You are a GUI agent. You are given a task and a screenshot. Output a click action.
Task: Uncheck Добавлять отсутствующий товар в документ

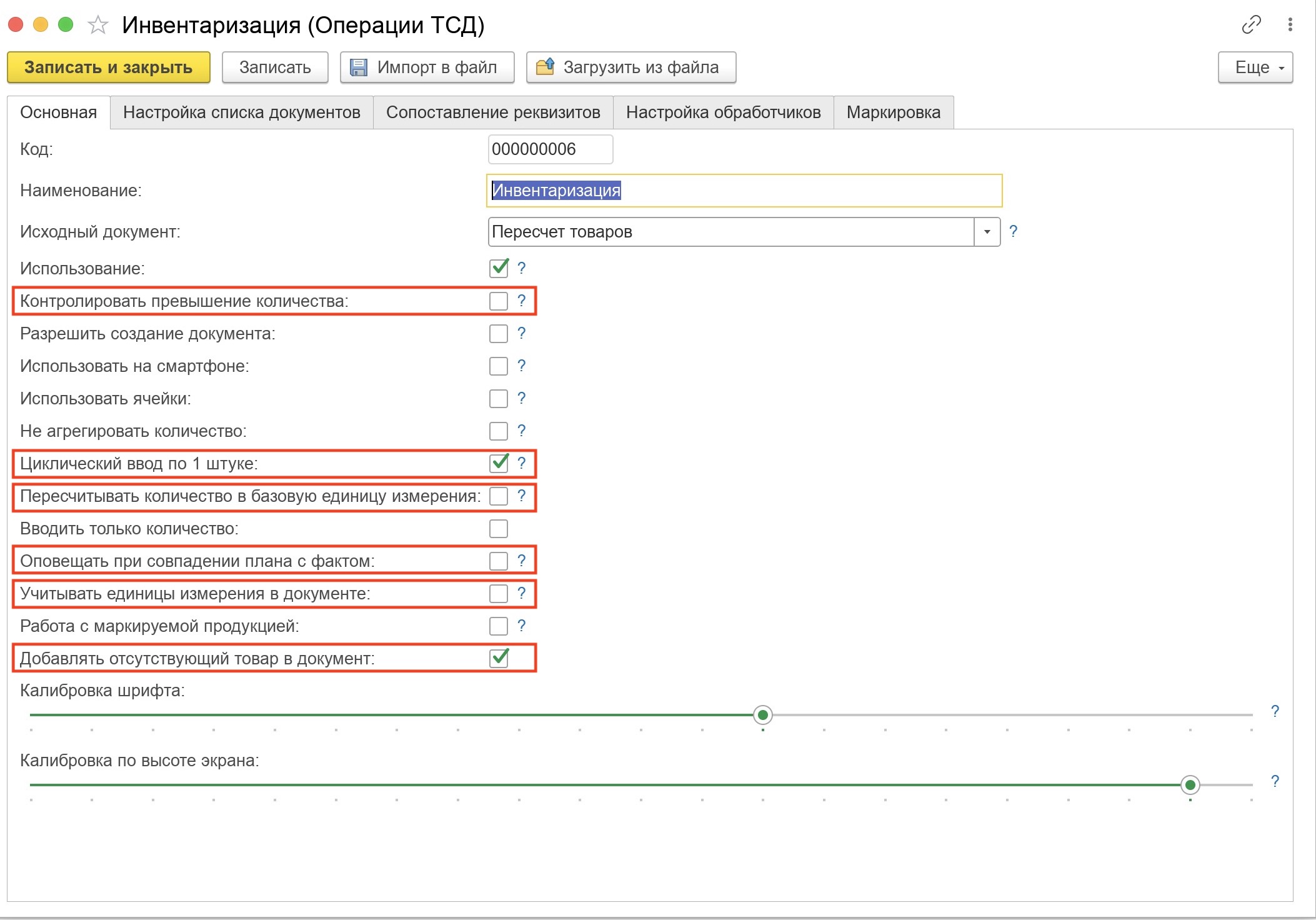pos(499,658)
